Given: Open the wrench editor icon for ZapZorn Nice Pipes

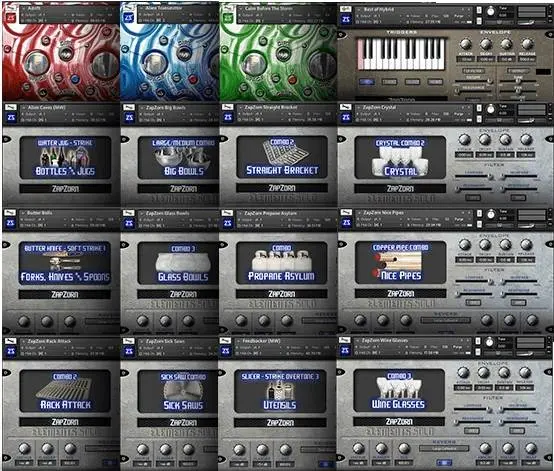Looking at the screenshot, I should coord(346,213).
